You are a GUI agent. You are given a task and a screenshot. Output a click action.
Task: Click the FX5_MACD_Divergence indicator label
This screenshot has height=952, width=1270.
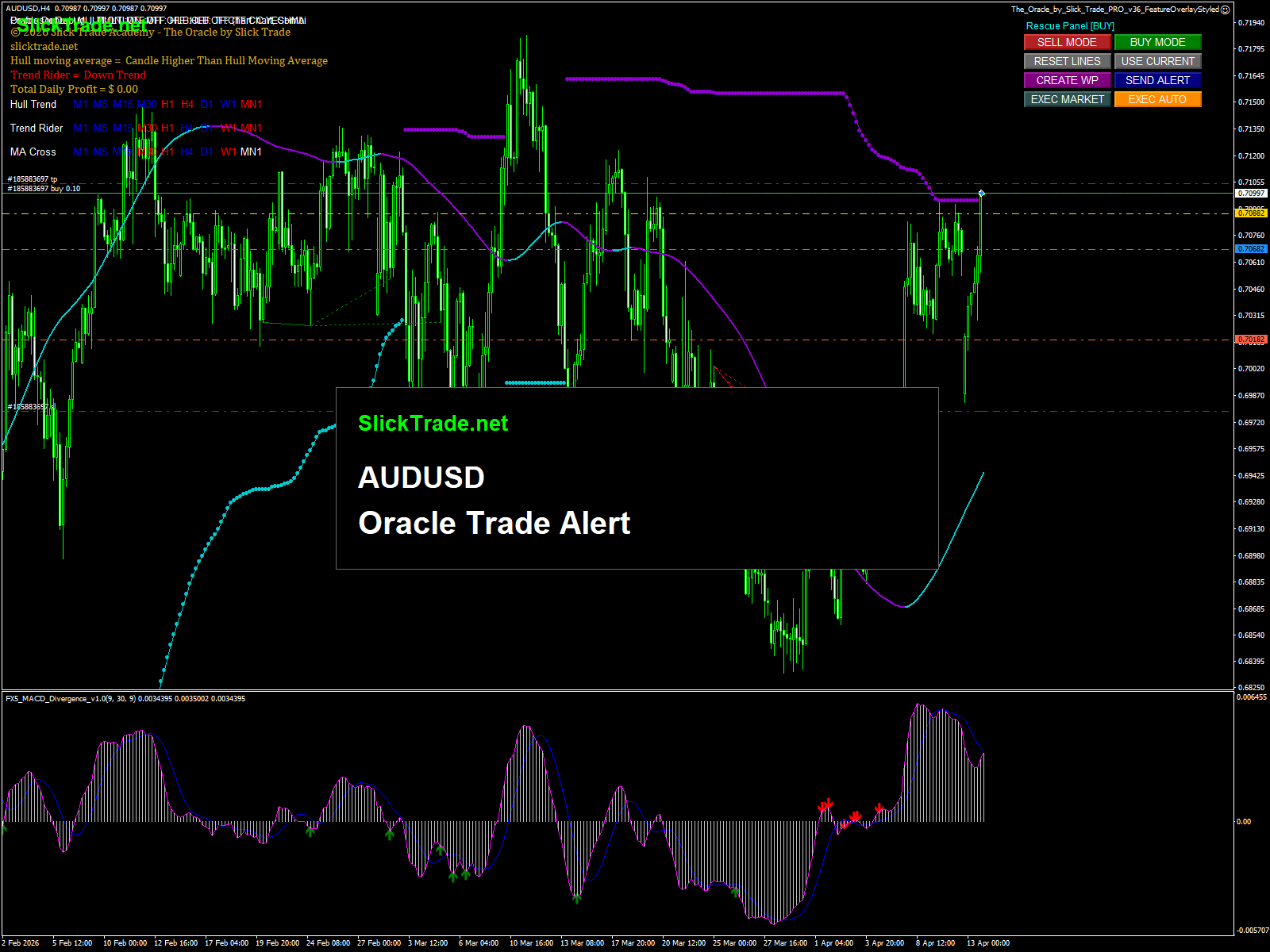click(125, 699)
